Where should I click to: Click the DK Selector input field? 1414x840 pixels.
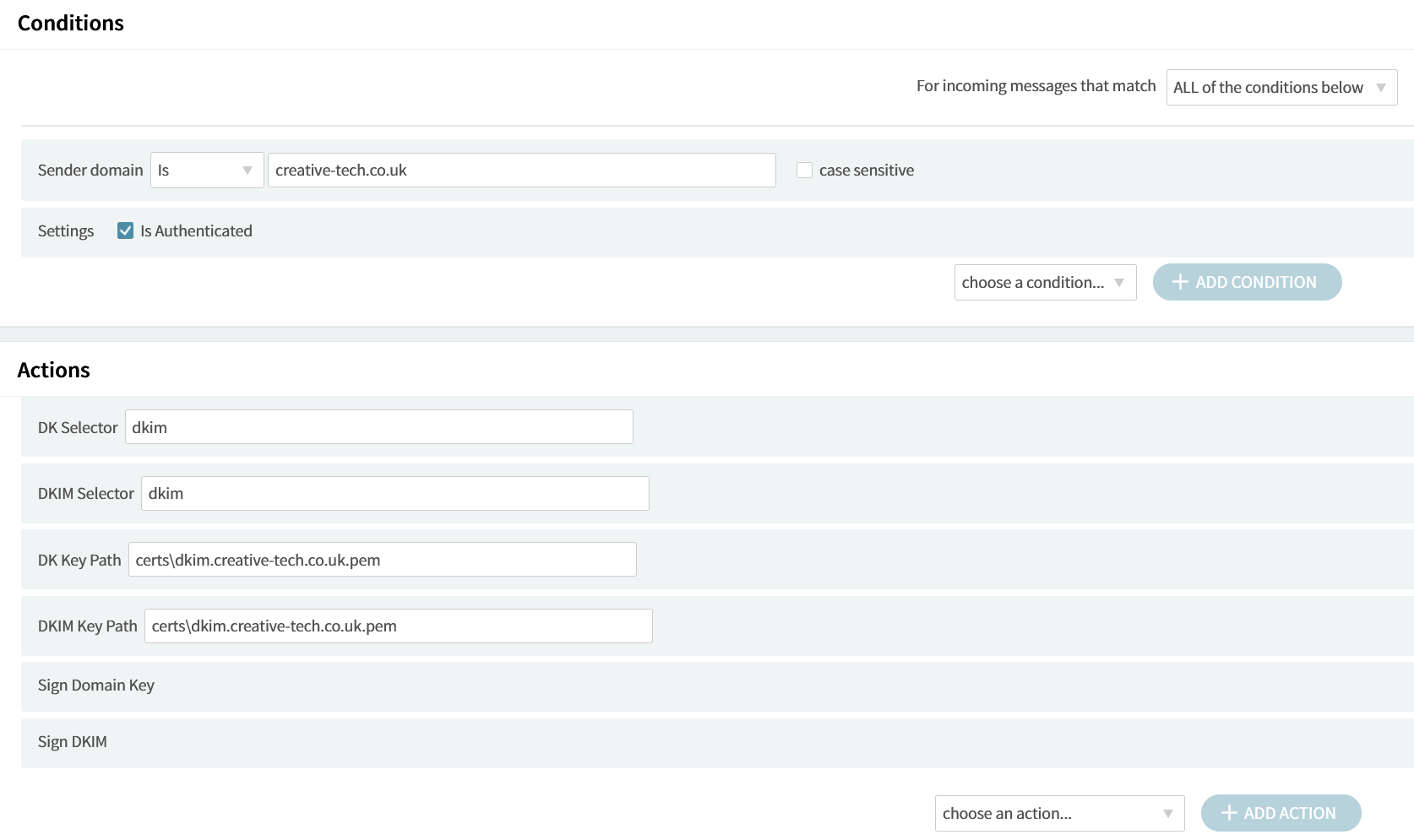(379, 427)
